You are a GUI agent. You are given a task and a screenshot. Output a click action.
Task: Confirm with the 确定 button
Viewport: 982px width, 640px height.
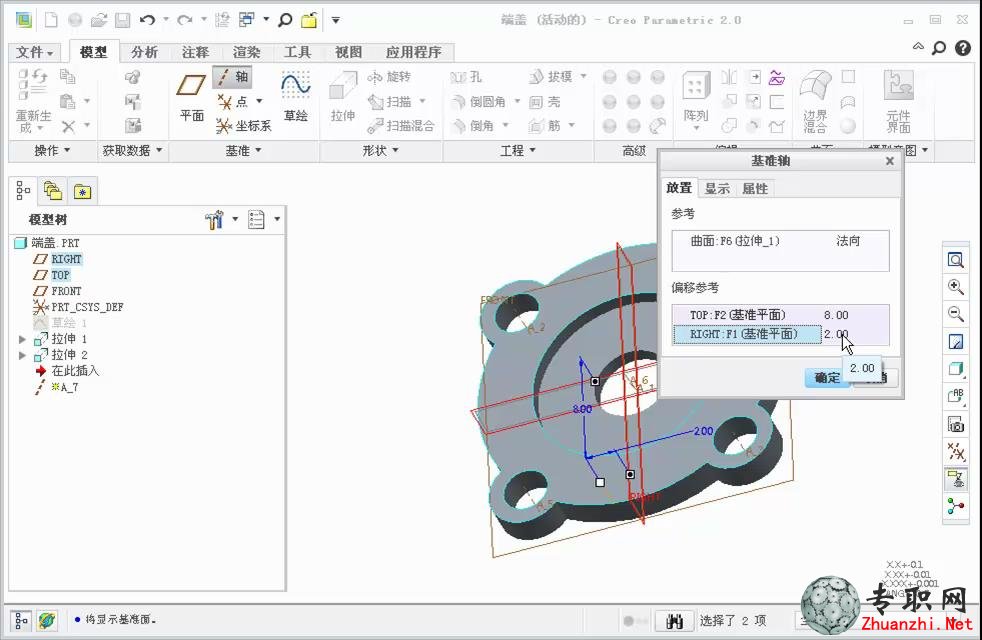tap(827, 378)
